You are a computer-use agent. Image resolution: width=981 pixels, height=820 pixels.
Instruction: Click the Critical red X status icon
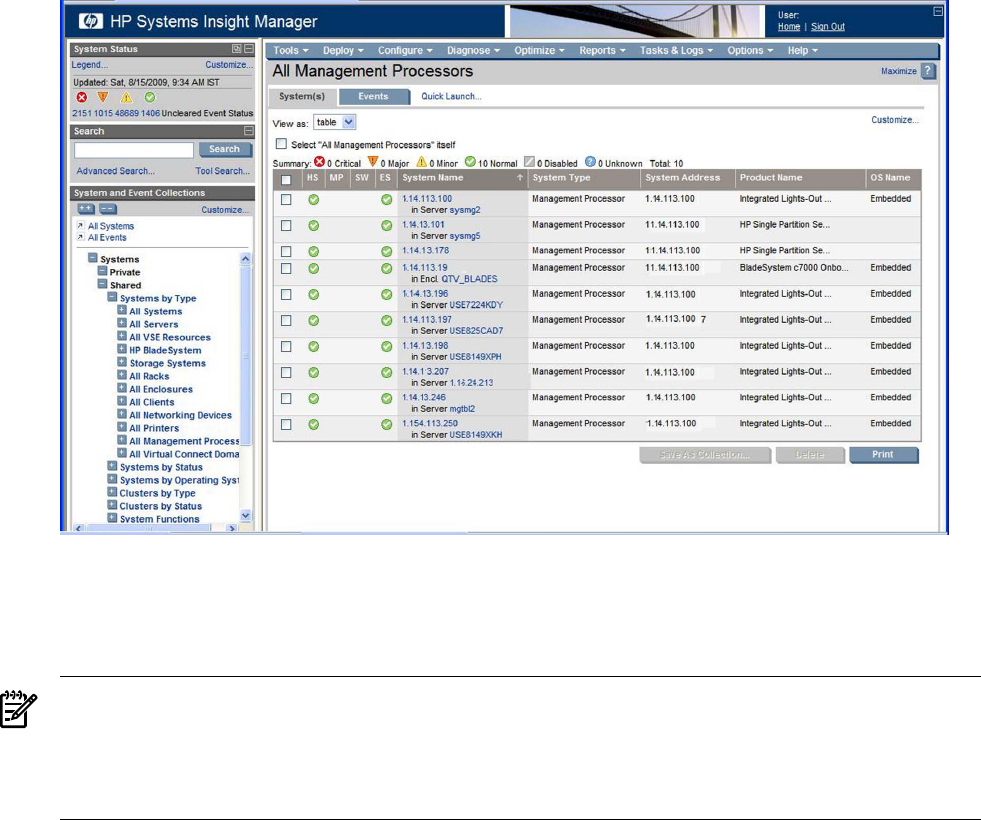(82, 98)
